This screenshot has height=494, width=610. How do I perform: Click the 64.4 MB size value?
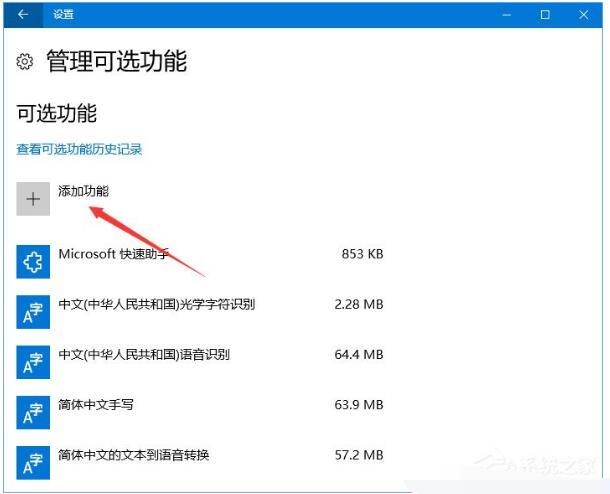[x=359, y=354]
